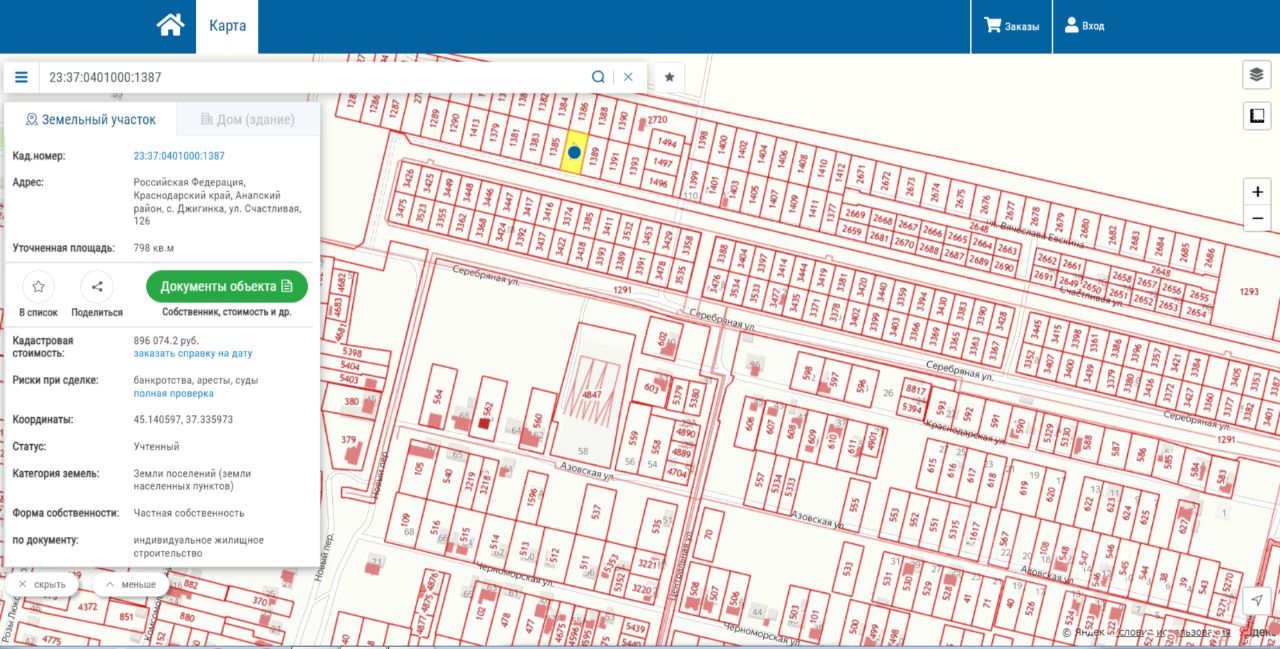Viewport: 1280px width, 649px height.
Task: Locate my position arrow button
Action: point(1257,600)
